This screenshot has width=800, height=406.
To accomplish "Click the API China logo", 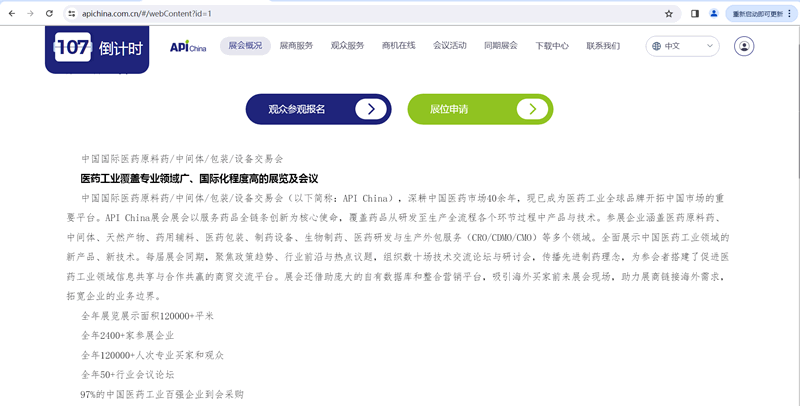I will click(187, 46).
